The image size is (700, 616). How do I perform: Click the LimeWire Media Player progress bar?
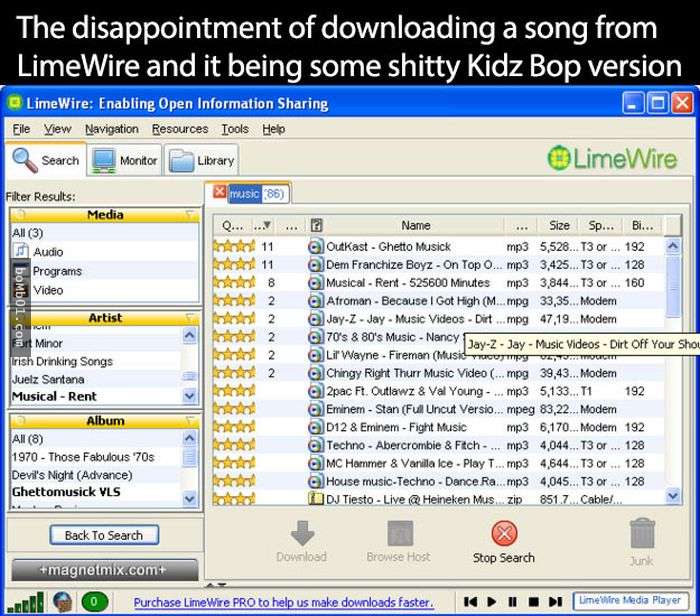point(630,601)
